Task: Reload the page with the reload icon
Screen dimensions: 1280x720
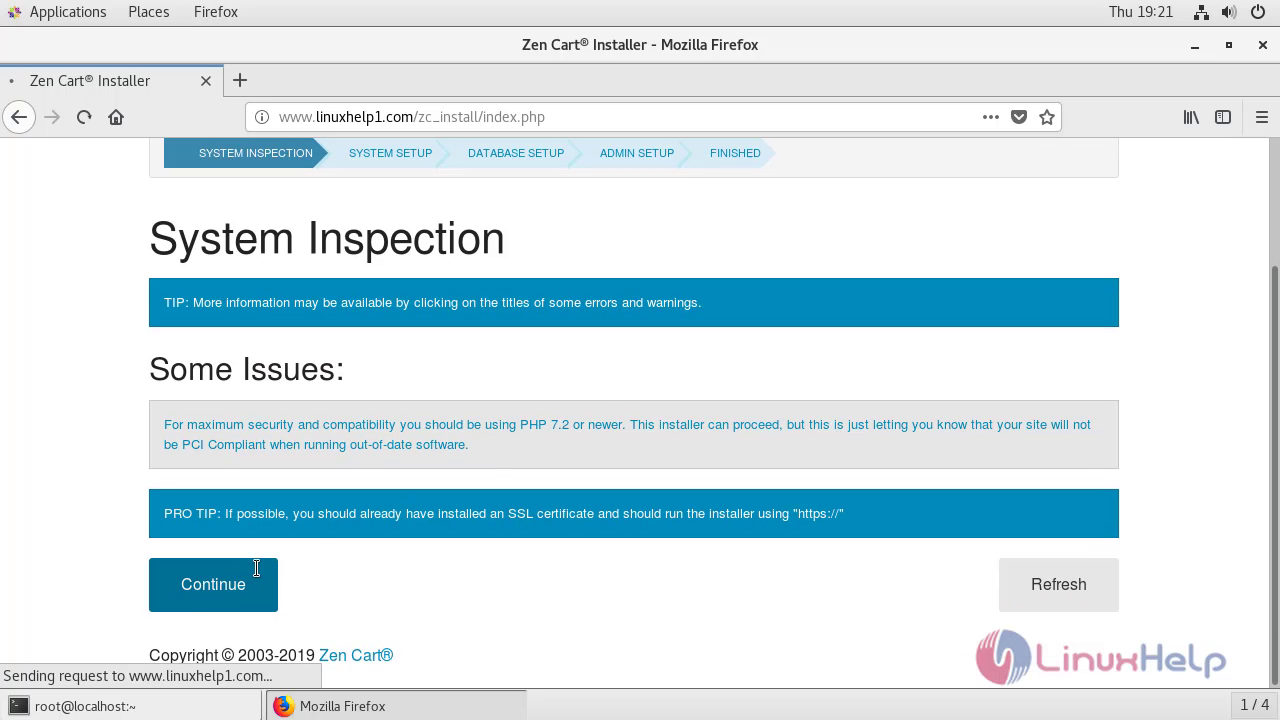Action: click(x=84, y=117)
